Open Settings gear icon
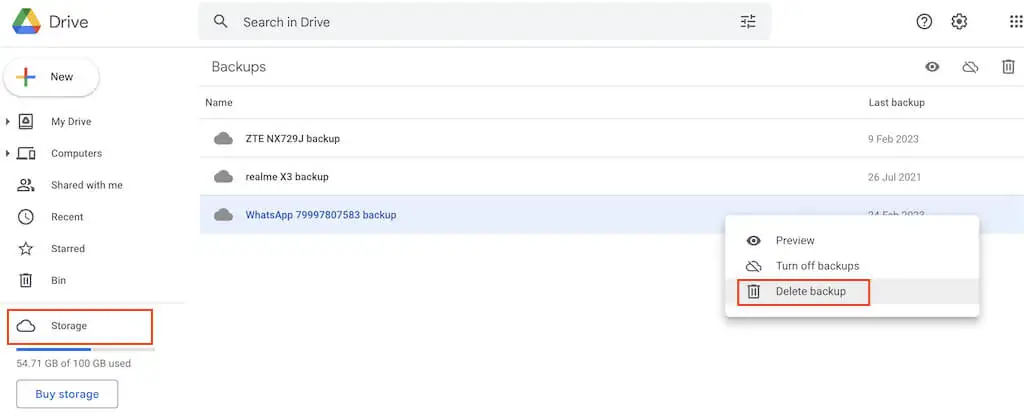The height and width of the screenshot is (417, 1024). point(959,22)
